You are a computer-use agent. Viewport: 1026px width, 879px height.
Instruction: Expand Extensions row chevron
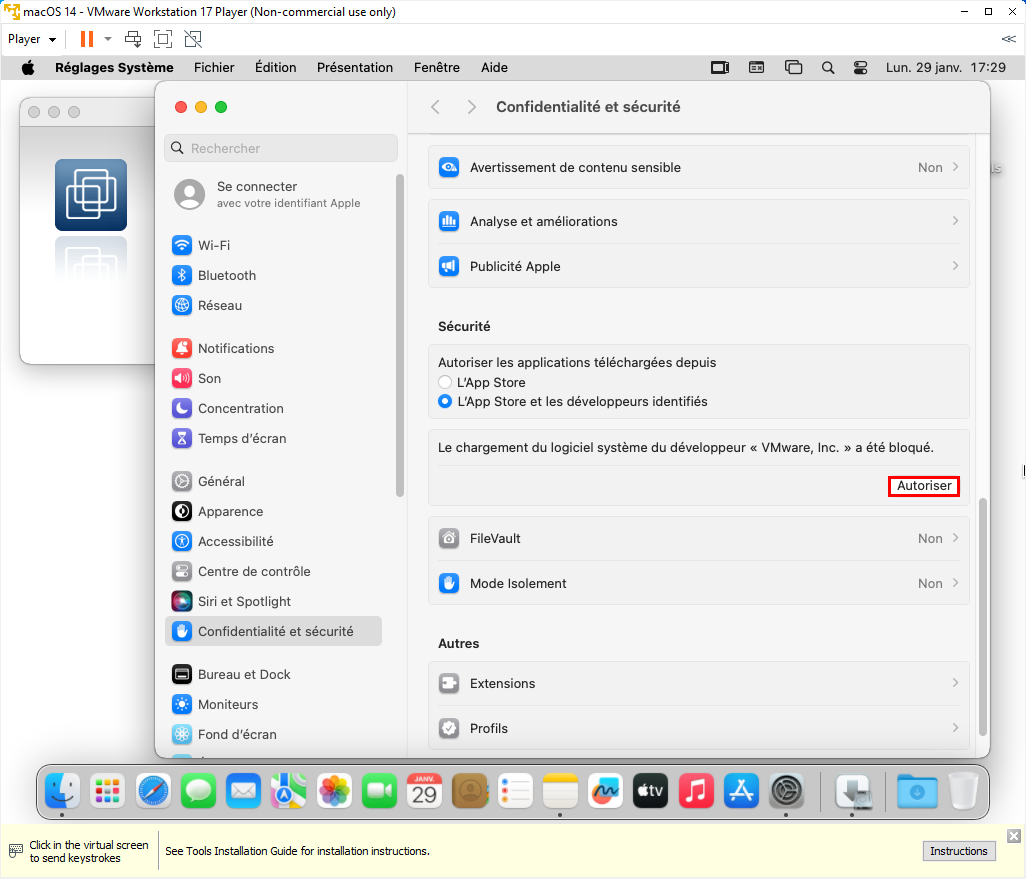pos(955,683)
